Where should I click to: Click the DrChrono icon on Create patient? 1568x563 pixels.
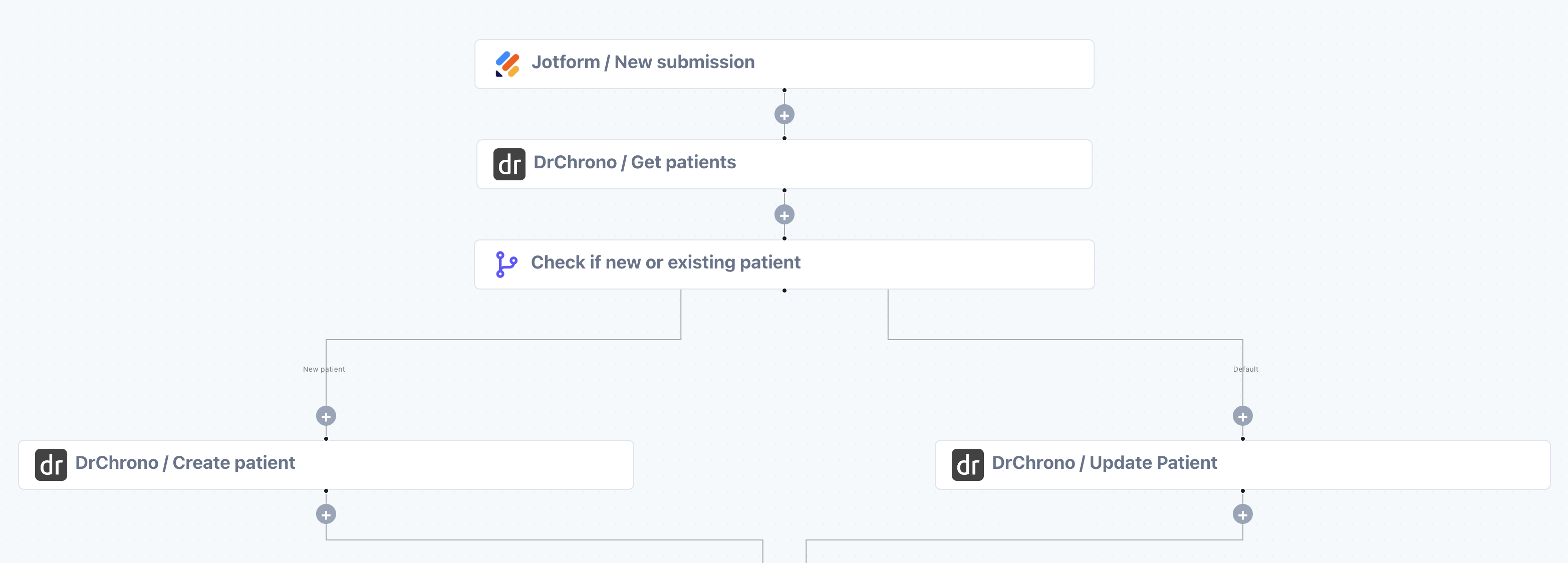coord(51,465)
